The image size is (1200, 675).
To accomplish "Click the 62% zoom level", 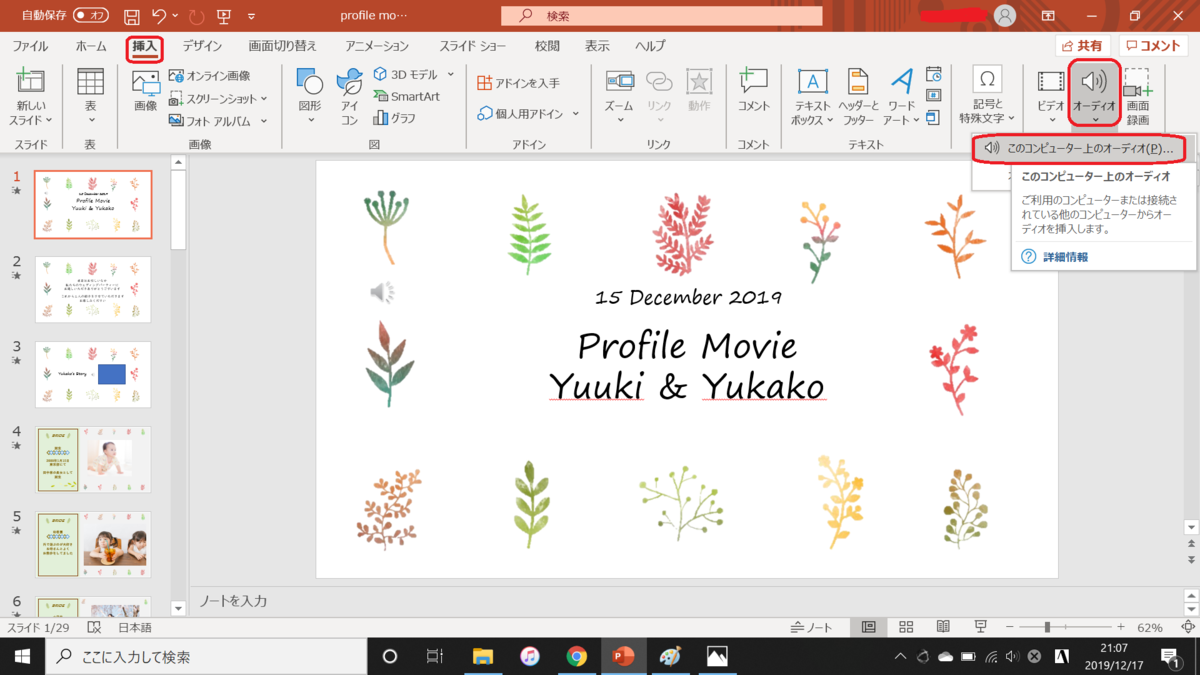I will tap(1149, 627).
